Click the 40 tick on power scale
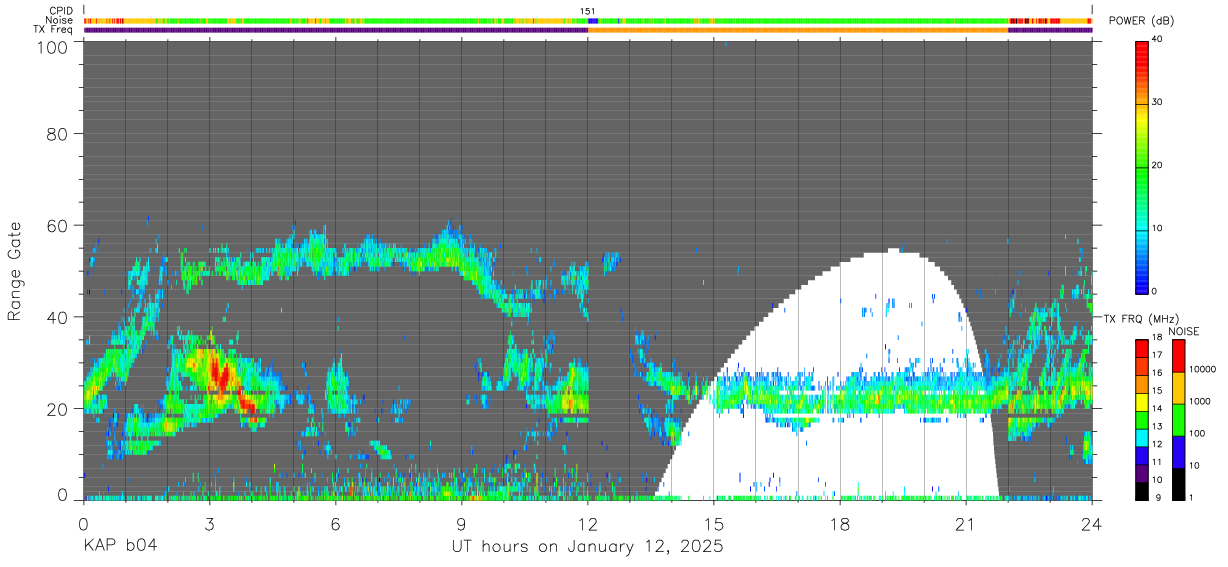This screenshot has height=567, width=1228. (1155, 39)
